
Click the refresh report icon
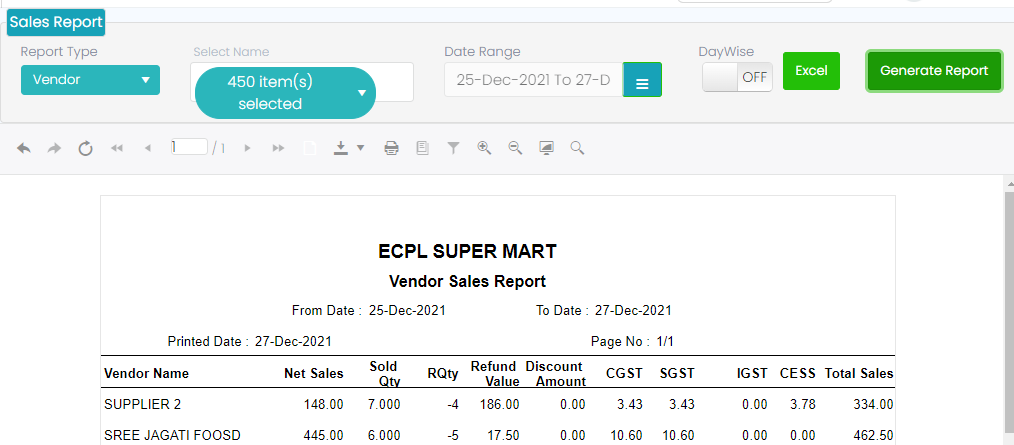[x=86, y=148]
